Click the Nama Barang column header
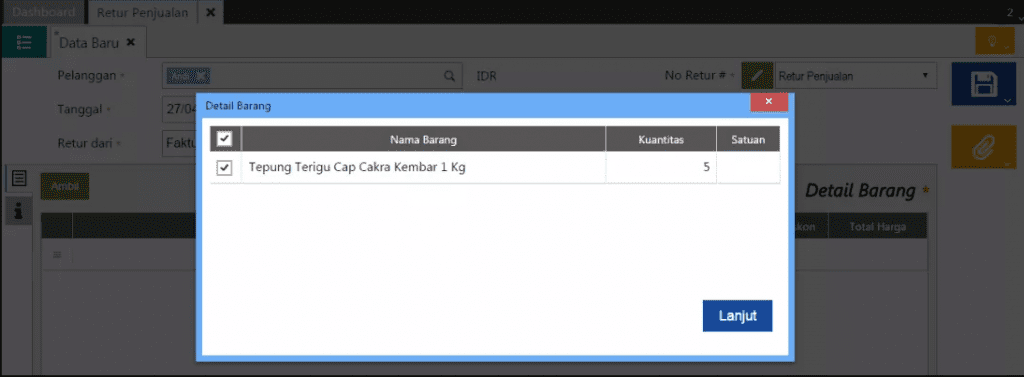 tap(423, 139)
